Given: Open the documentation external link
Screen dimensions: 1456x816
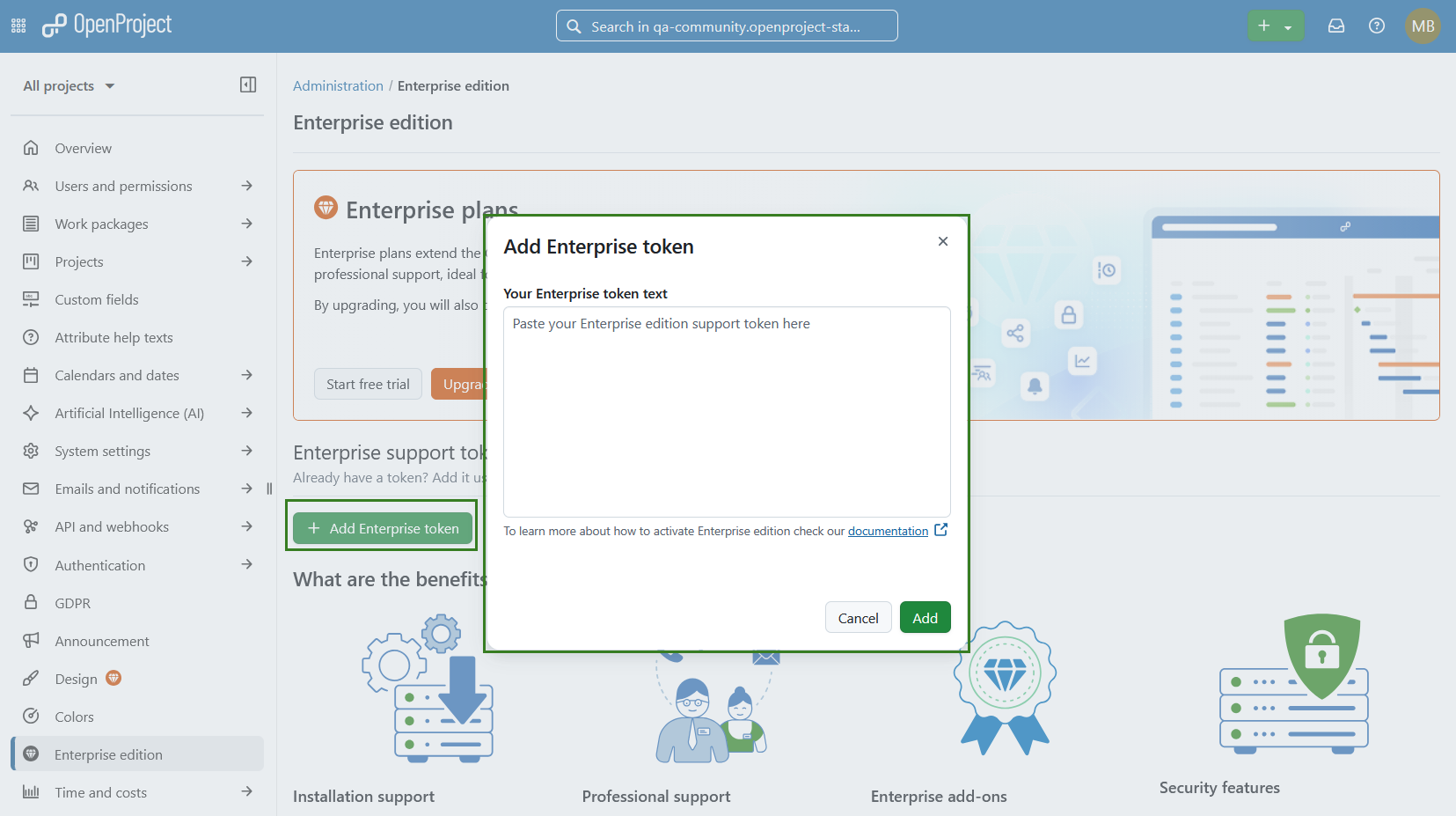Looking at the screenshot, I should pos(887,531).
